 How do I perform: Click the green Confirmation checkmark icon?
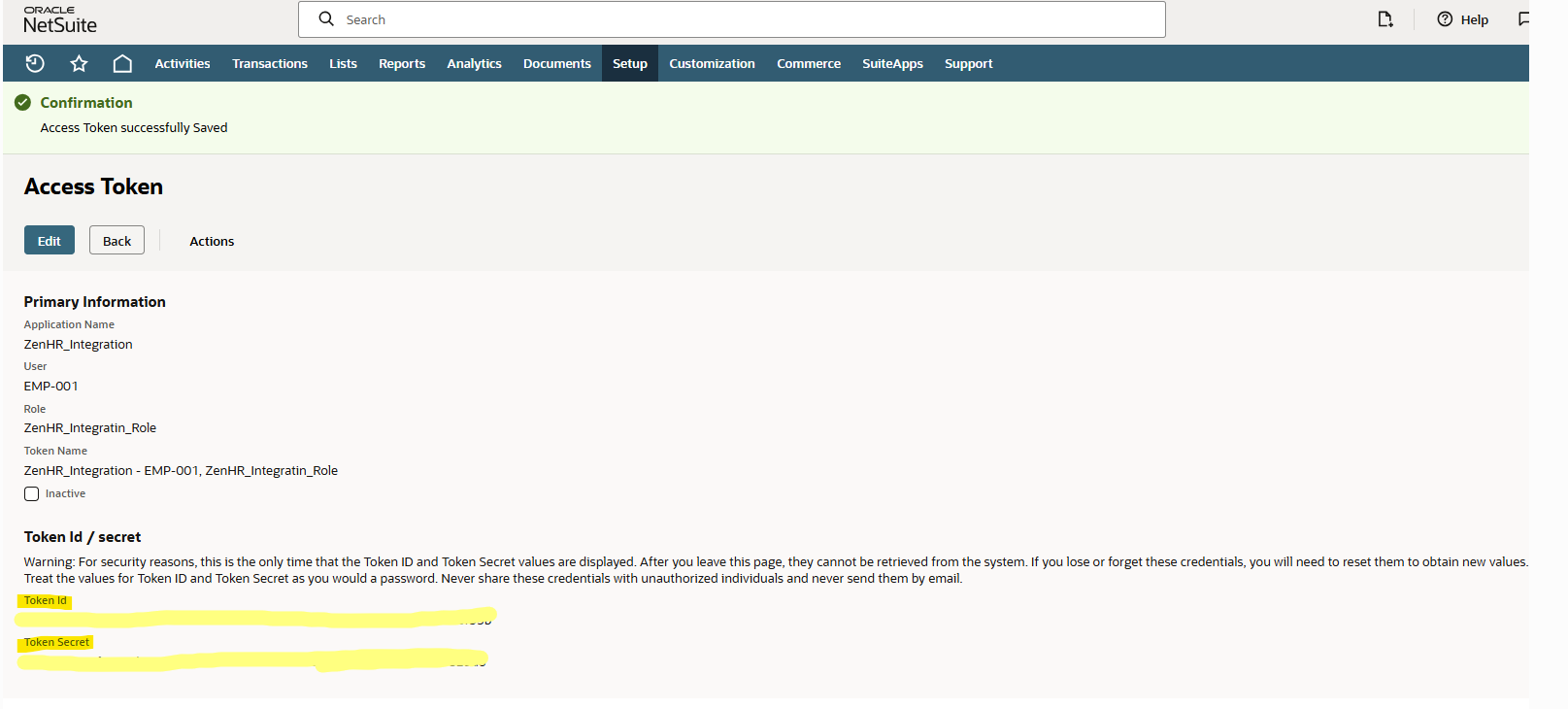(22, 102)
